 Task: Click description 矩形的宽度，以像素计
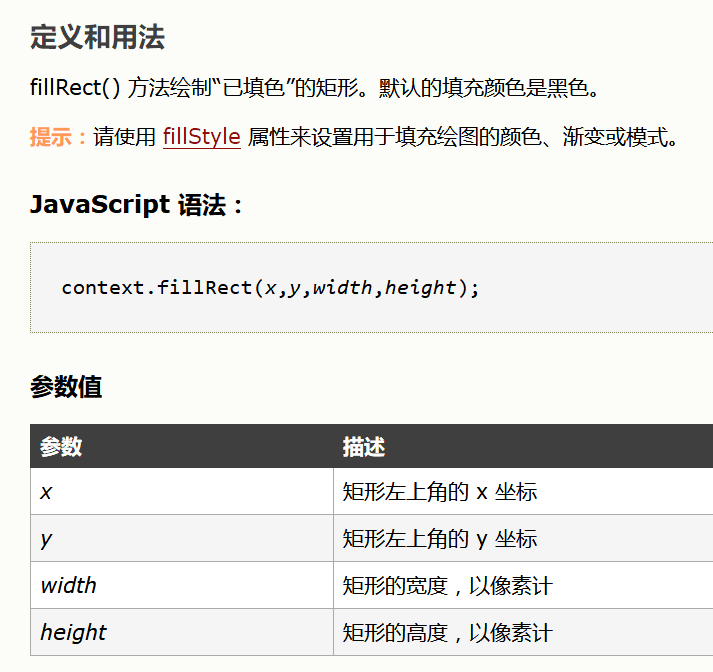(447, 586)
